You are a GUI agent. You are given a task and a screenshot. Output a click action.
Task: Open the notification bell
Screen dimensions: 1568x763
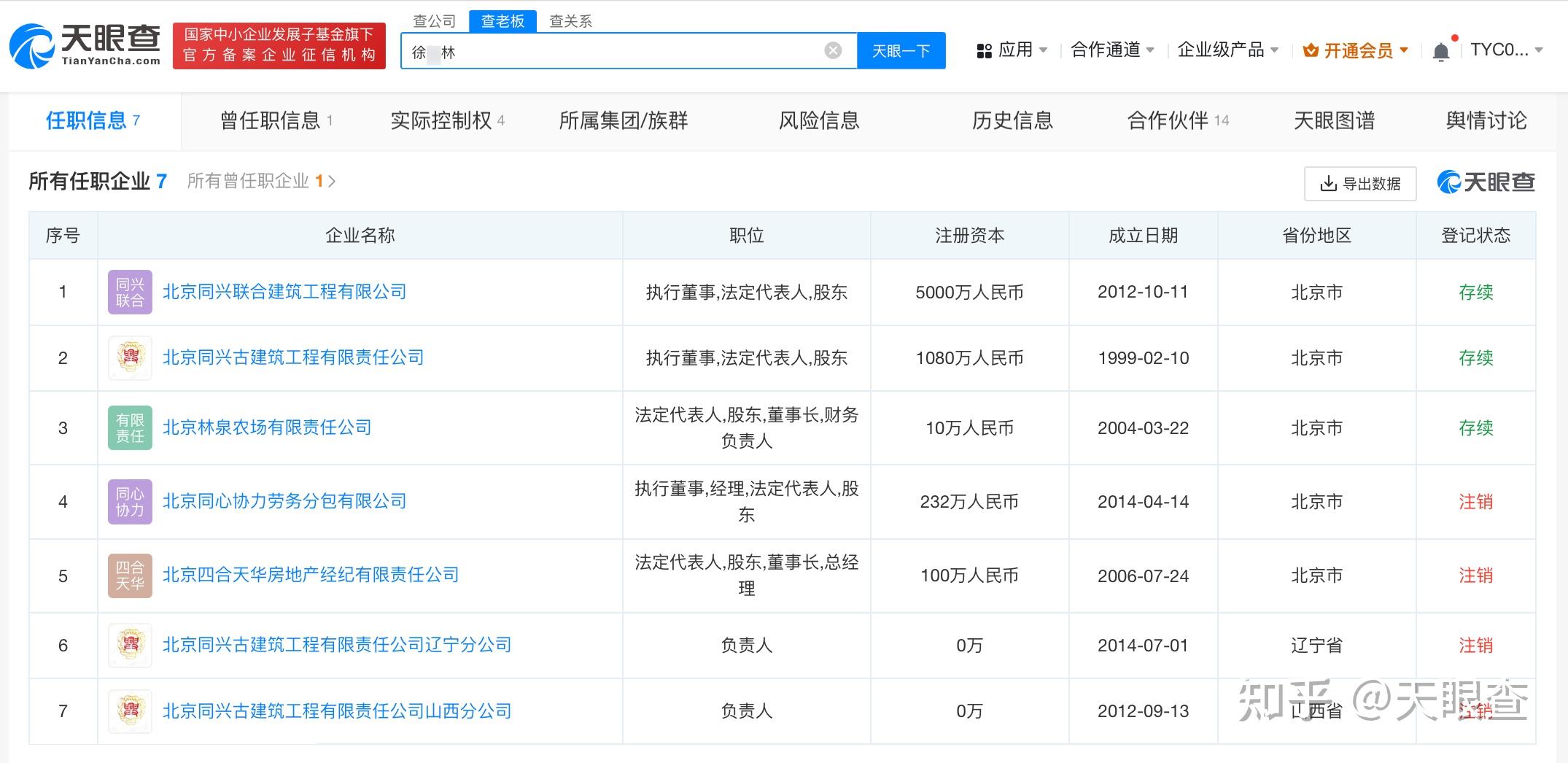(1441, 51)
